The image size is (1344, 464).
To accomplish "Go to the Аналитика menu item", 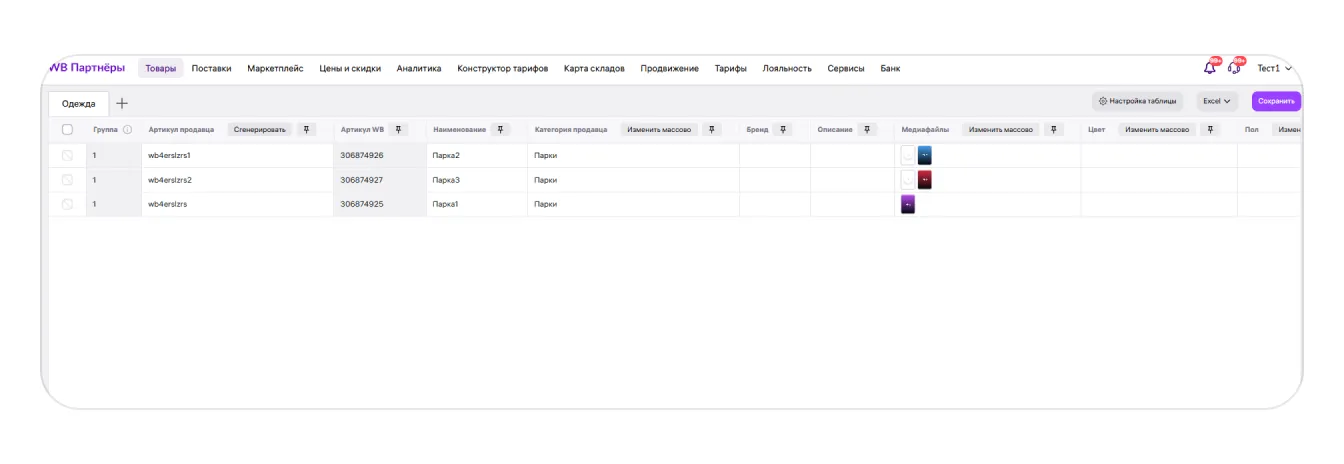I will coord(418,68).
